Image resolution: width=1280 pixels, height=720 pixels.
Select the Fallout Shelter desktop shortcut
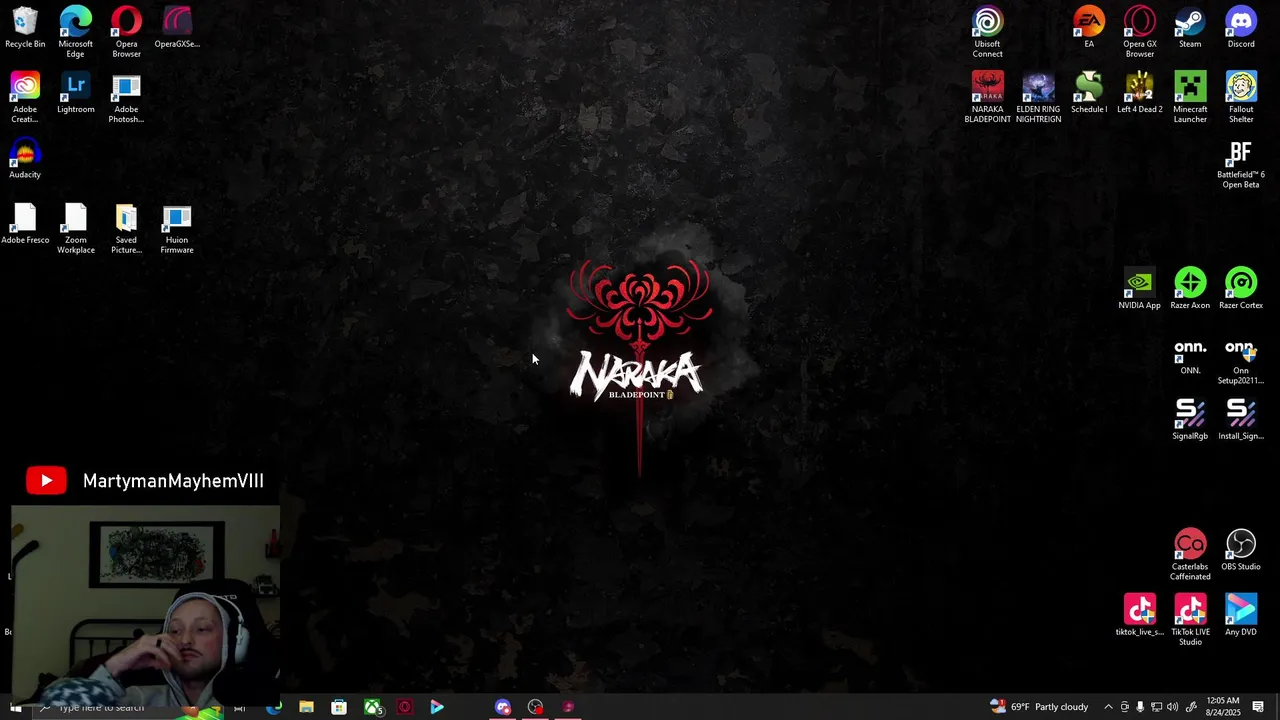tap(1241, 98)
